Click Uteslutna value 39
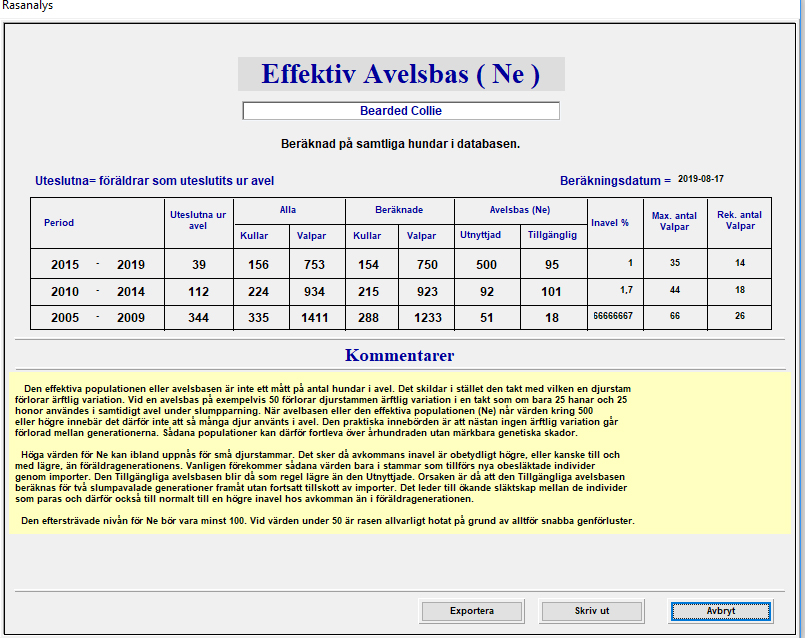805x638 pixels. 199,265
